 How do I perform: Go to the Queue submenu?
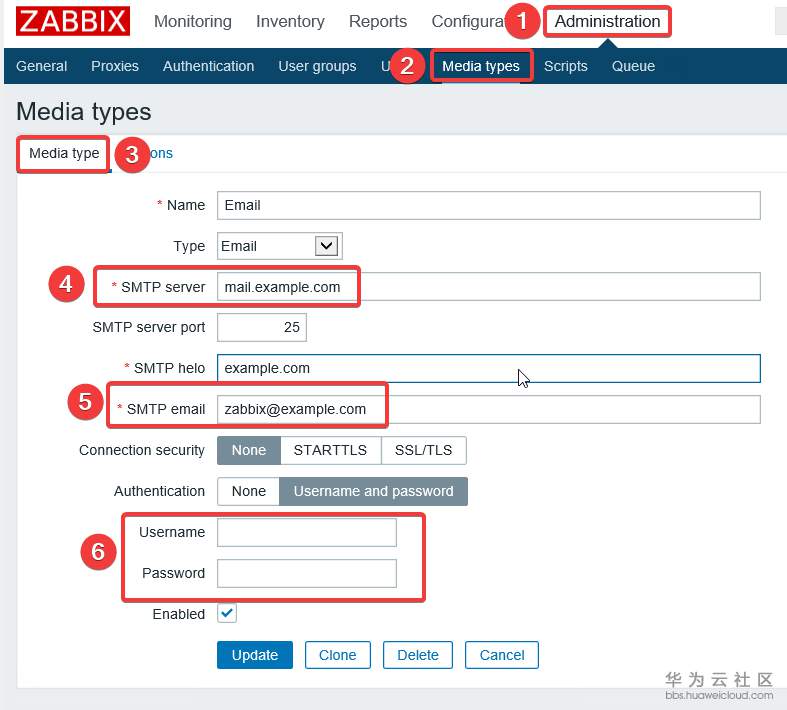(x=633, y=66)
